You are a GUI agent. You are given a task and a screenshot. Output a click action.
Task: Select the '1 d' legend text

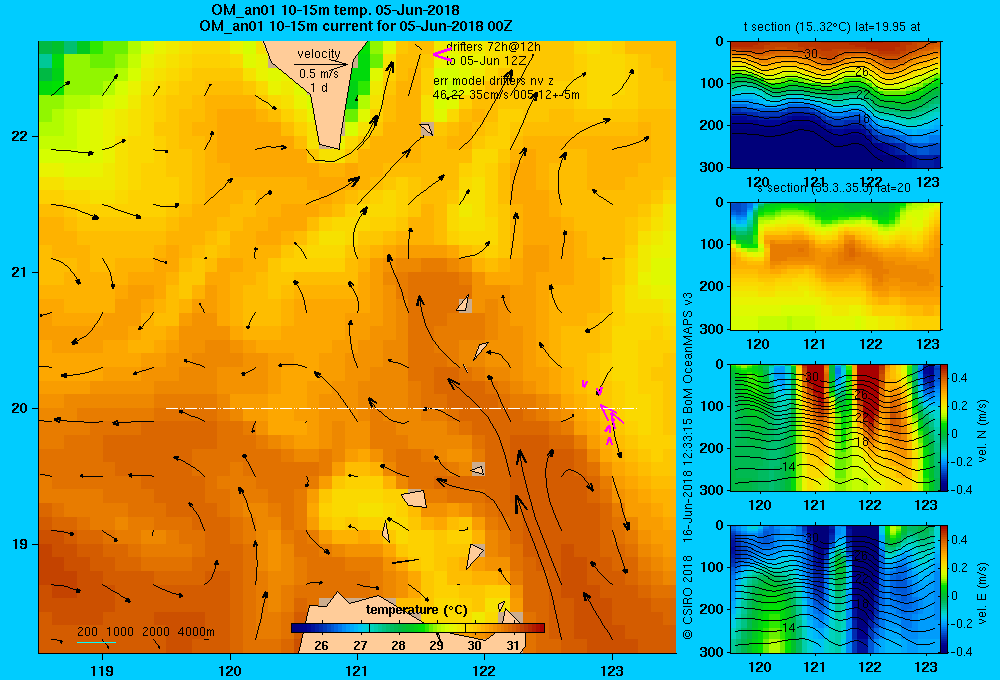[x=319, y=88]
